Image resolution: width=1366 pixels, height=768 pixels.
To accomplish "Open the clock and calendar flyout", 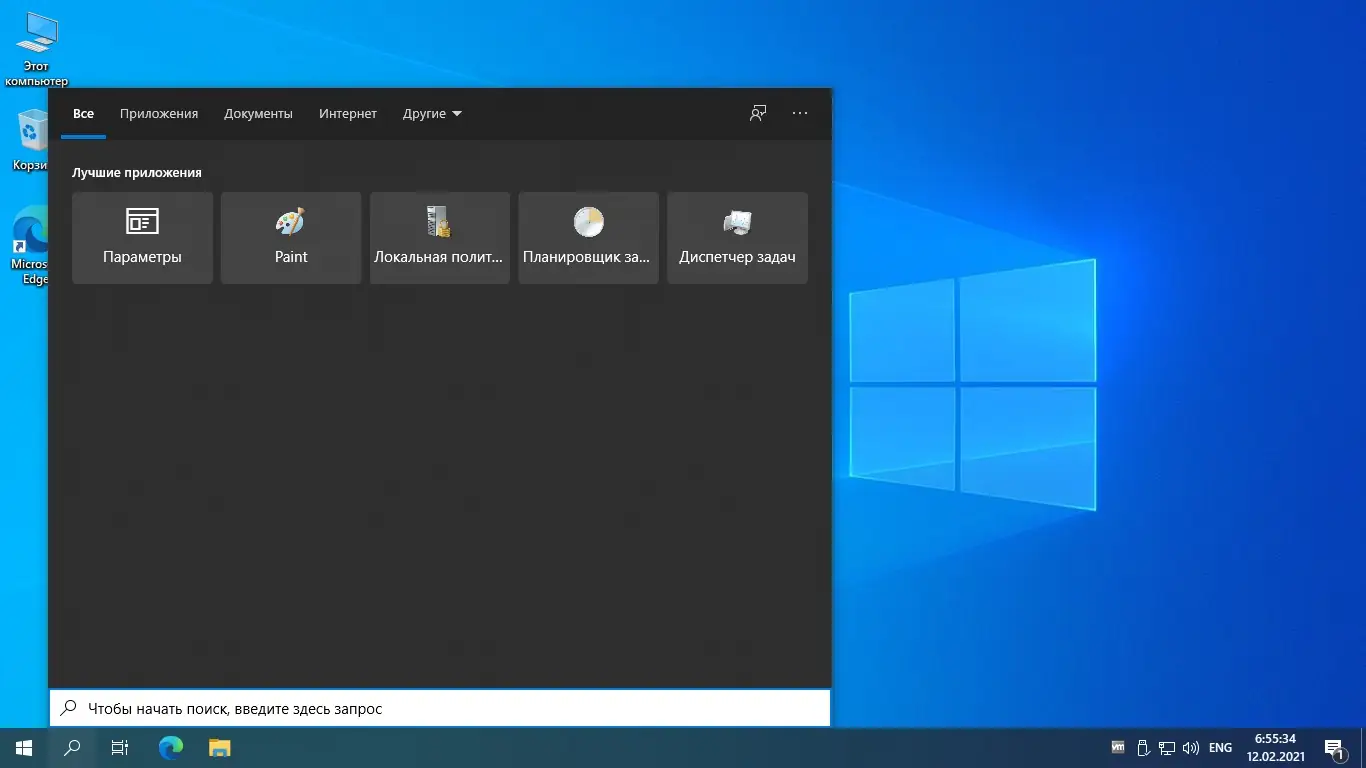I will pos(1275,748).
